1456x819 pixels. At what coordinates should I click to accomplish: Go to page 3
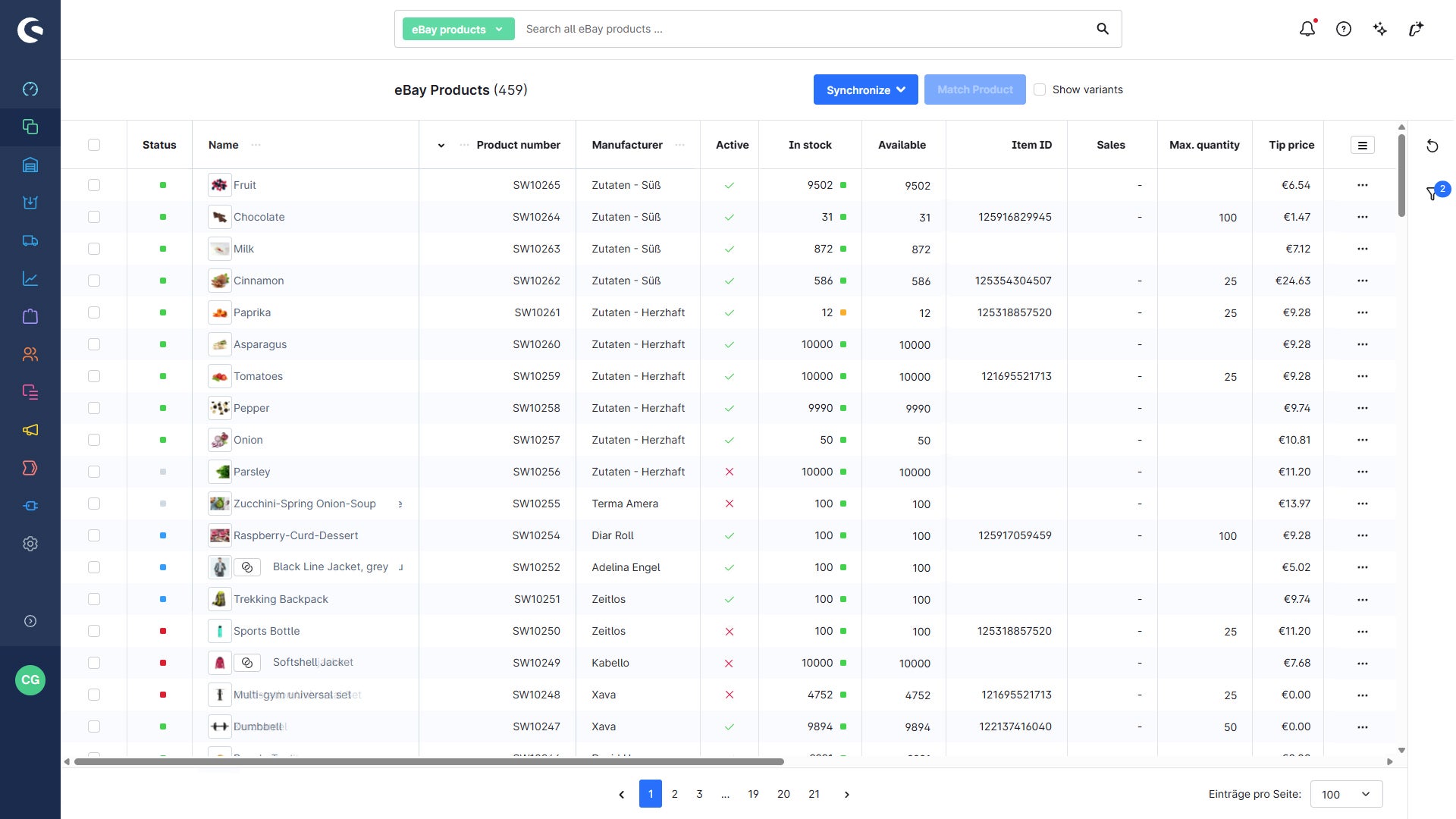699,794
